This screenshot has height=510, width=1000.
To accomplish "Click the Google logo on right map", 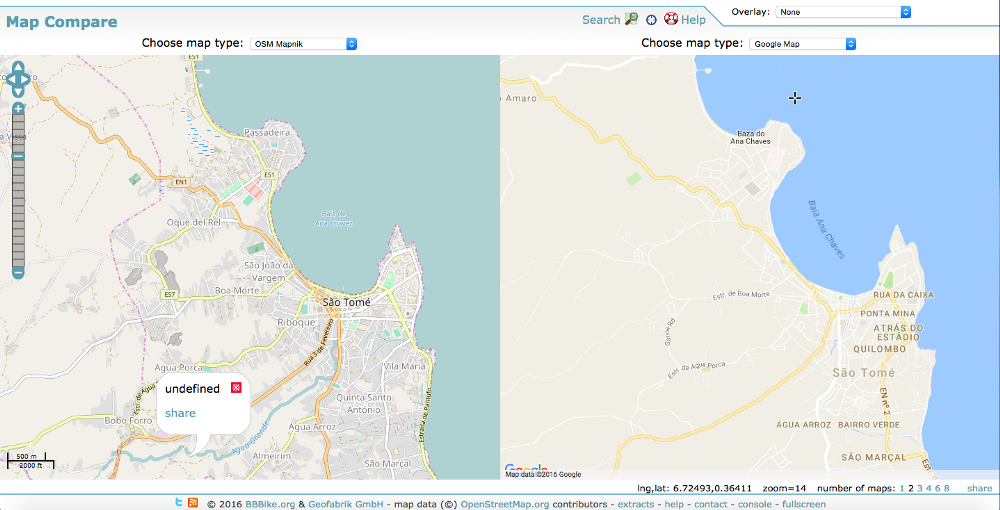I will (526, 469).
